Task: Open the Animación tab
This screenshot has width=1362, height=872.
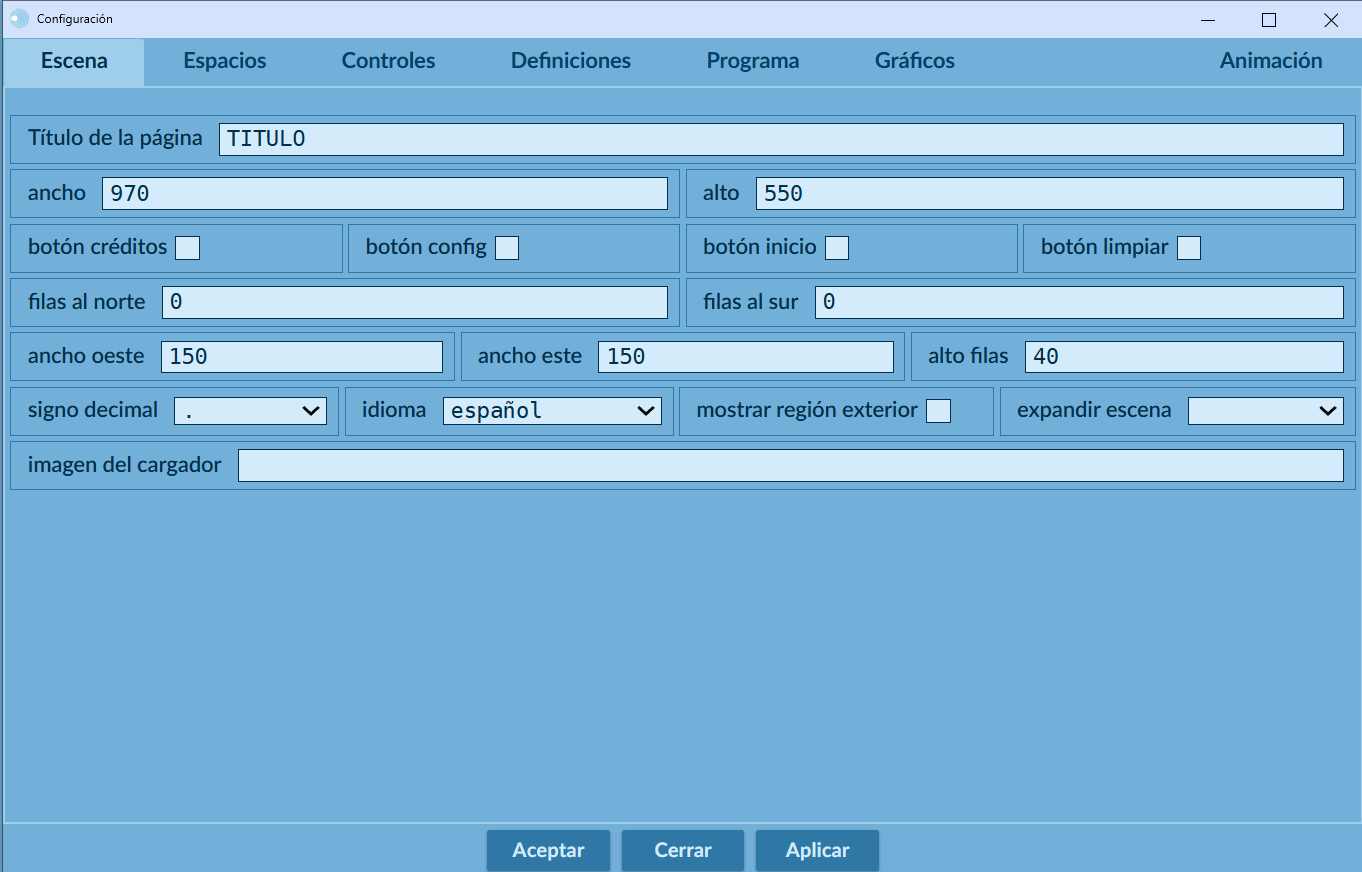Action: pos(1270,61)
